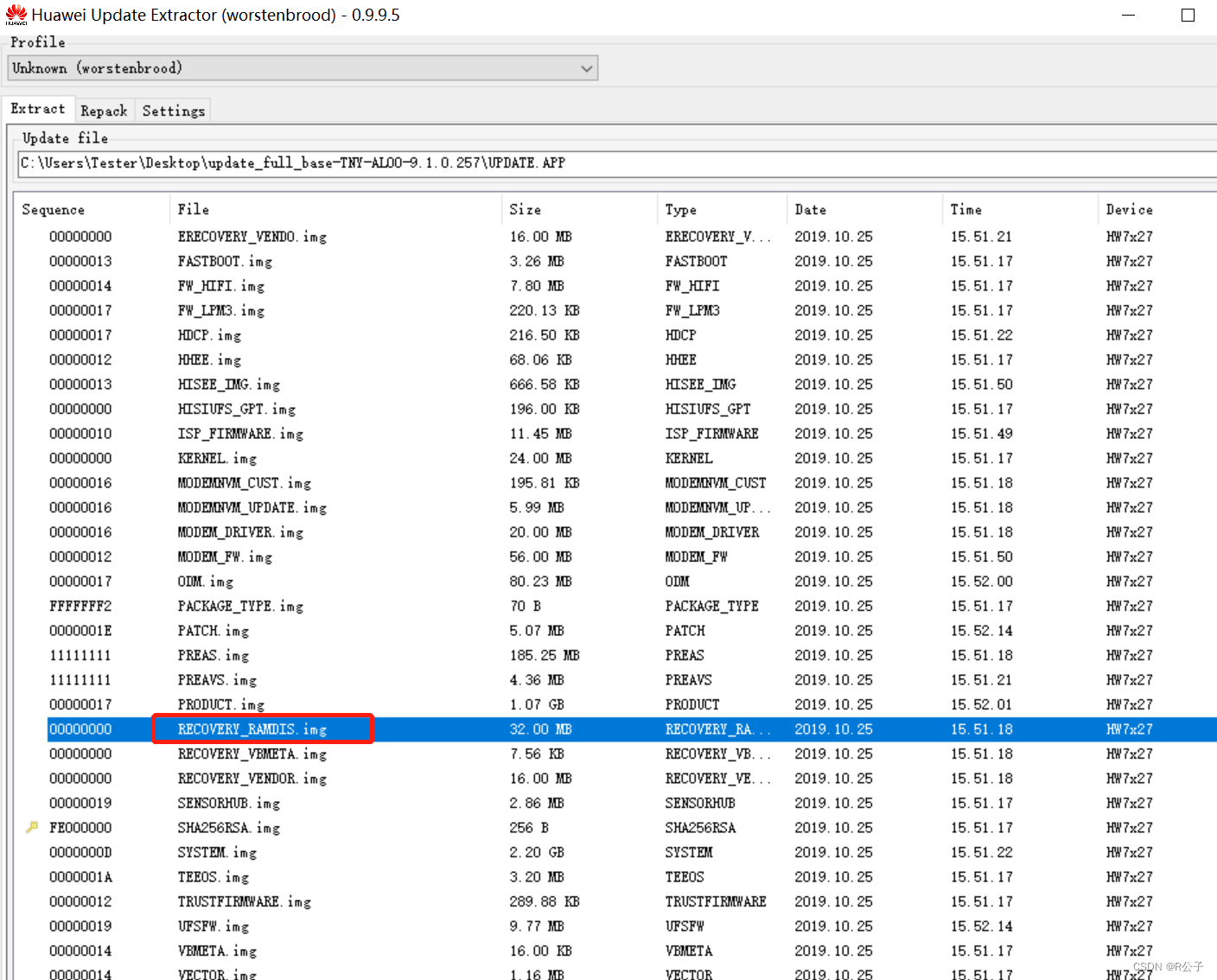Select the SHA256RSA.img file
Image resolution: width=1217 pixels, height=980 pixels.
tap(228, 828)
